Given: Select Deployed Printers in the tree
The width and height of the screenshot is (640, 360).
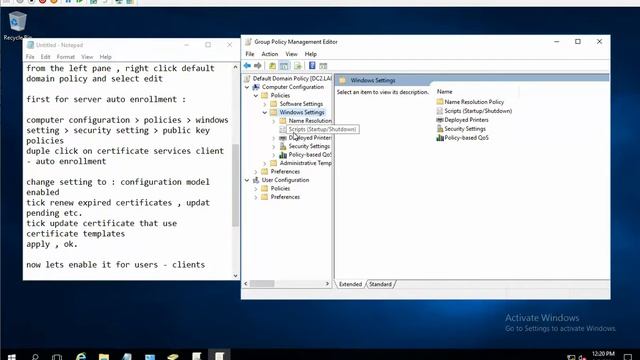Looking at the screenshot, I should click(310, 138).
